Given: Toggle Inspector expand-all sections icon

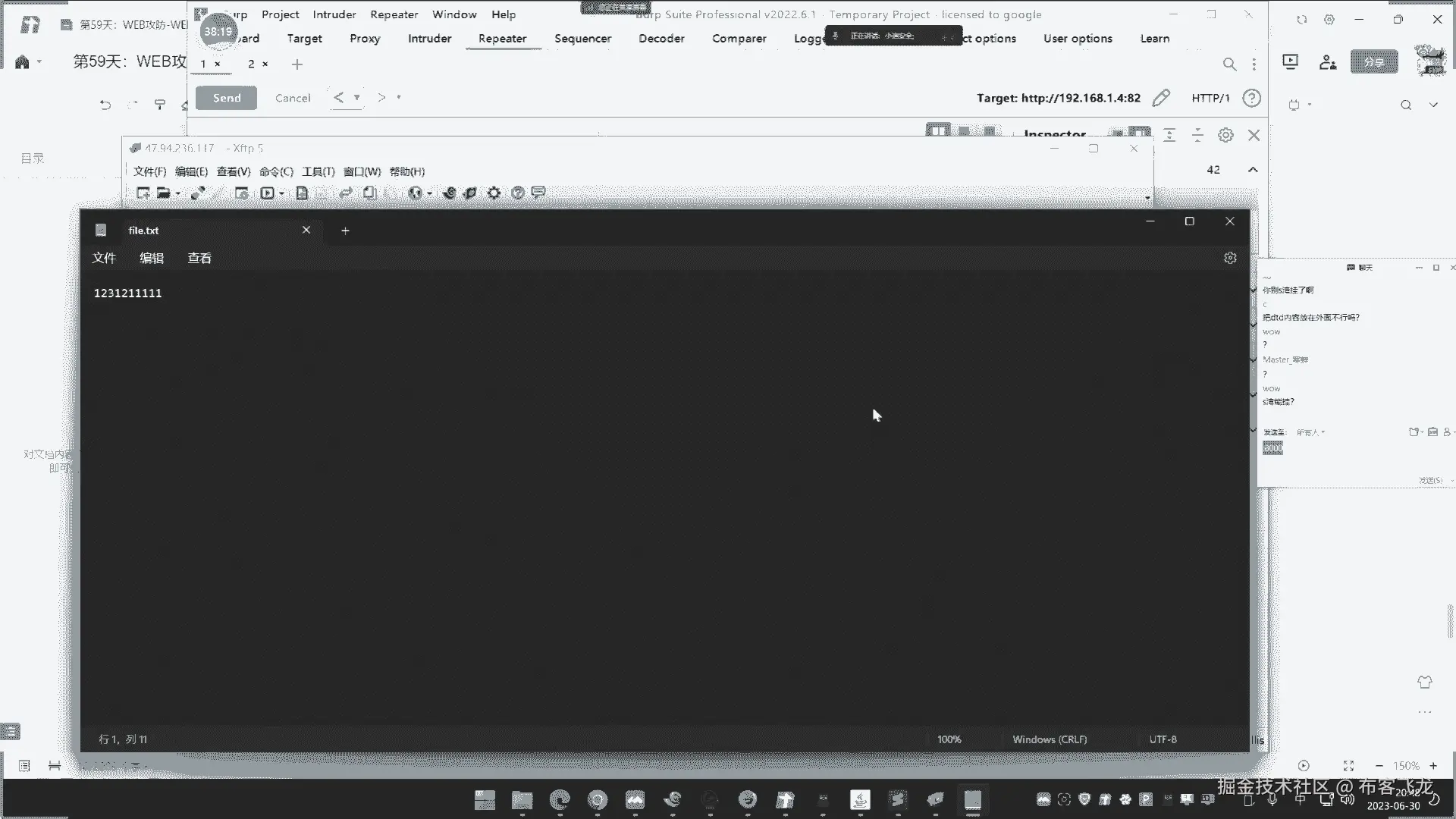Looking at the screenshot, I should click(x=1169, y=135).
